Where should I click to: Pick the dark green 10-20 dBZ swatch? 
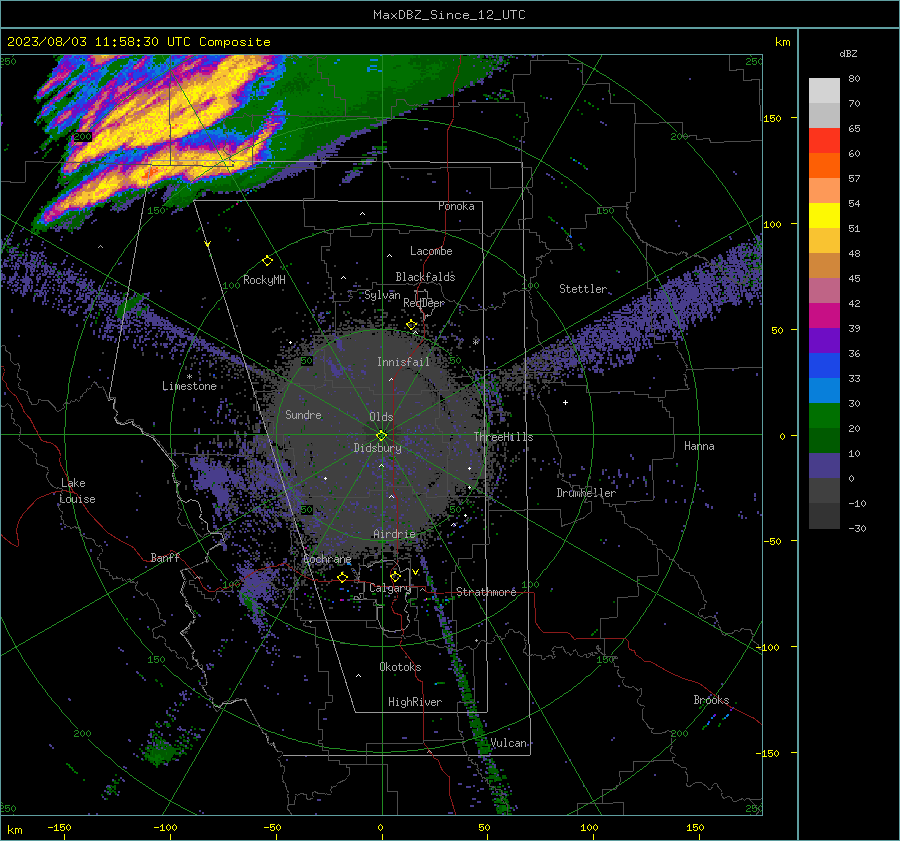[824, 440]
